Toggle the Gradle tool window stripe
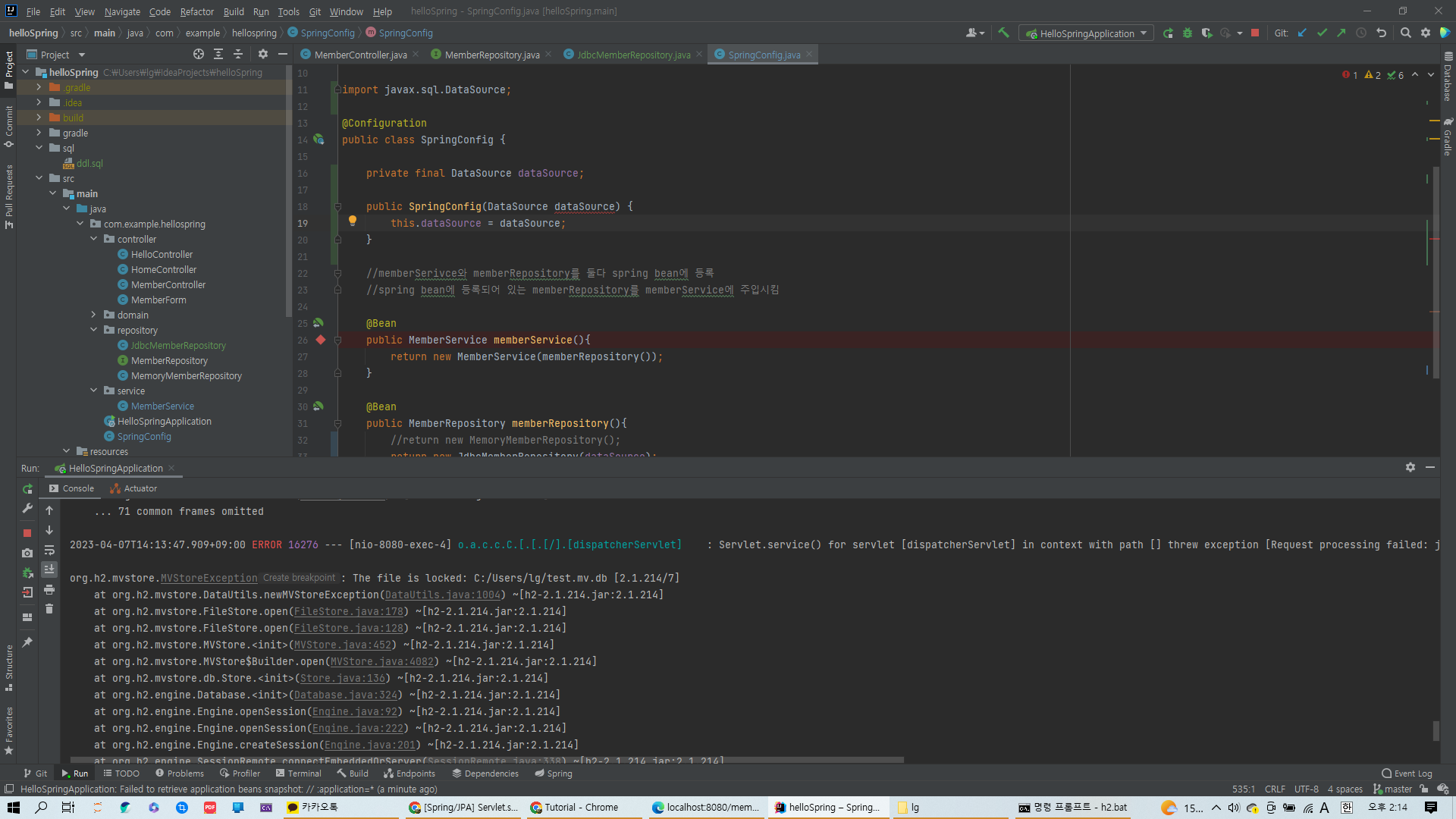The height and width of the screenshot is (819, 1456). (x=1448, y=137)
